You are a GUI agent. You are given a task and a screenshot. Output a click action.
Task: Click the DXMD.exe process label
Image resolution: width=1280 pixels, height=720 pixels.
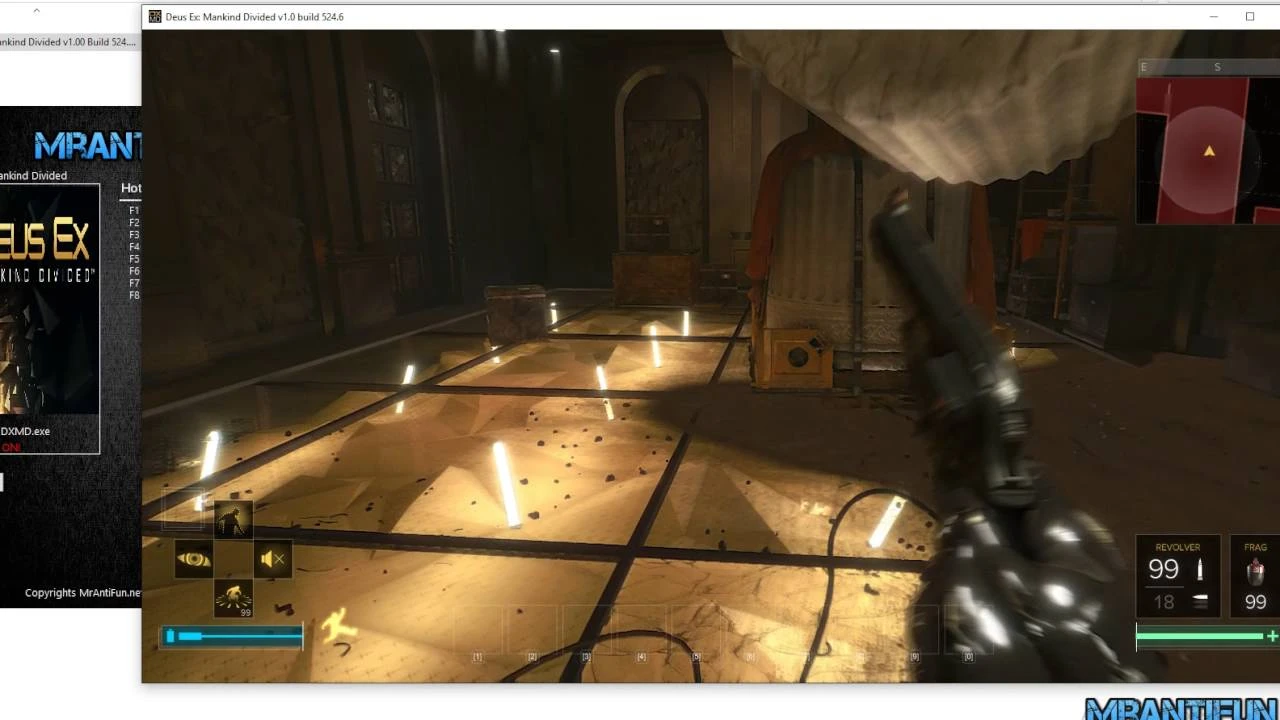pos(23,431)
